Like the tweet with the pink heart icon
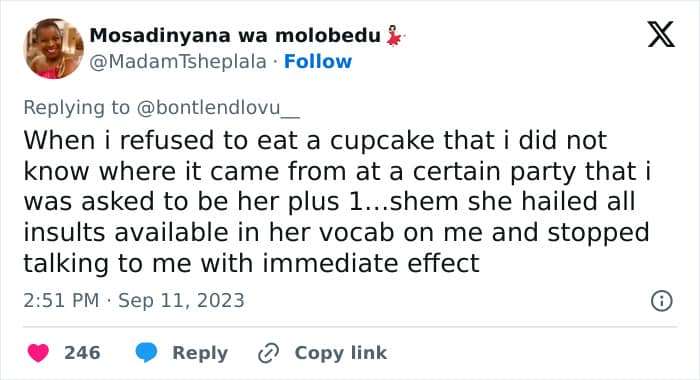700x380 pixels. point(38,353)
